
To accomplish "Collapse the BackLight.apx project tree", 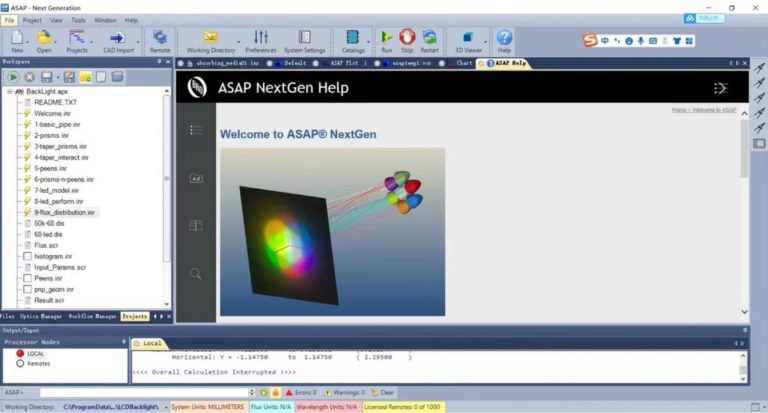I will click(9, 92).
